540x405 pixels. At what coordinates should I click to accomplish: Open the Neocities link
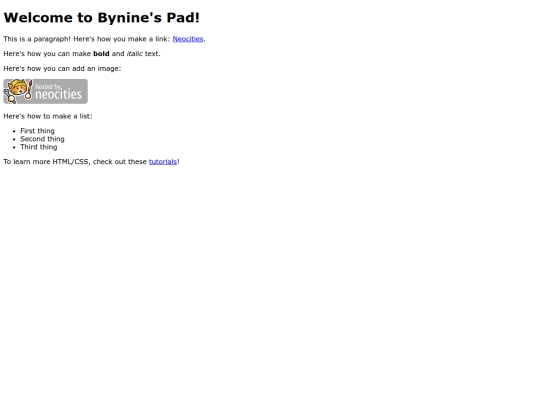click(x=188, y=39)
